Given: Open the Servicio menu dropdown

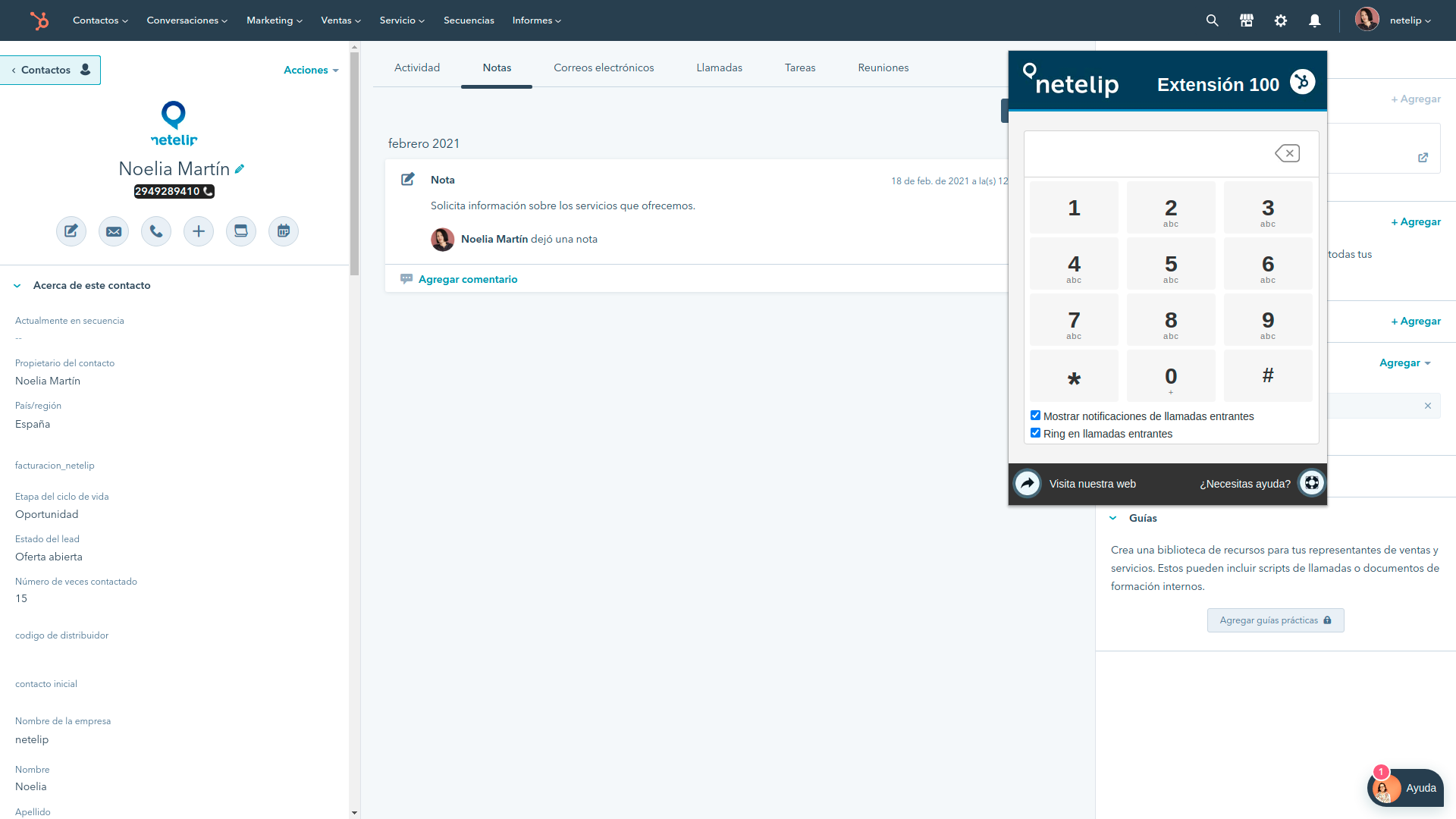Looking at the screenshot, I should click(402, 20).
